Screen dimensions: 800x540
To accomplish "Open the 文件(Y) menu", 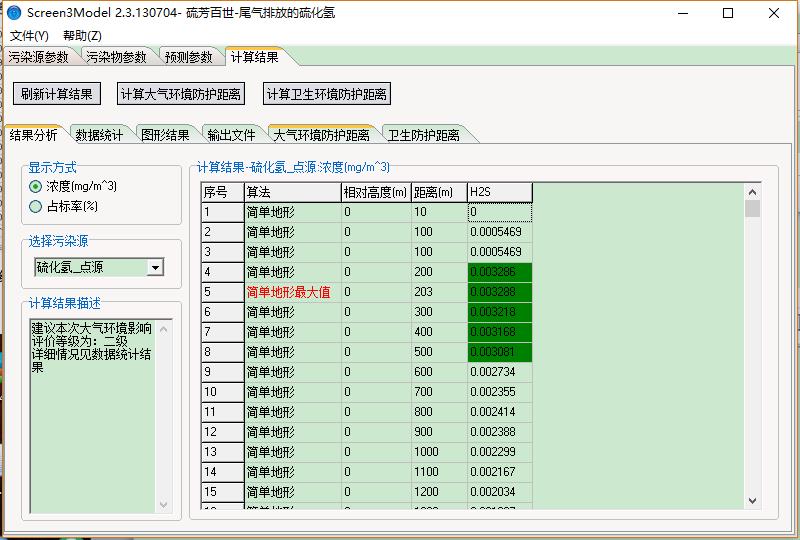I will pos(29,36).
